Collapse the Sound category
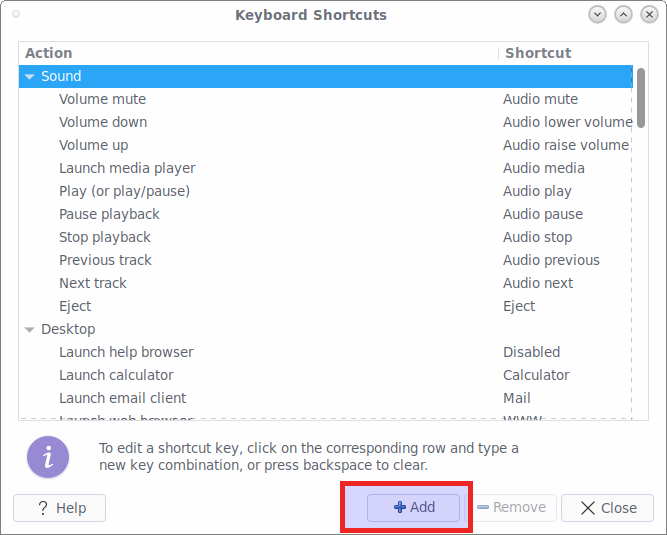The image size is (667, 535). point(30,76)
